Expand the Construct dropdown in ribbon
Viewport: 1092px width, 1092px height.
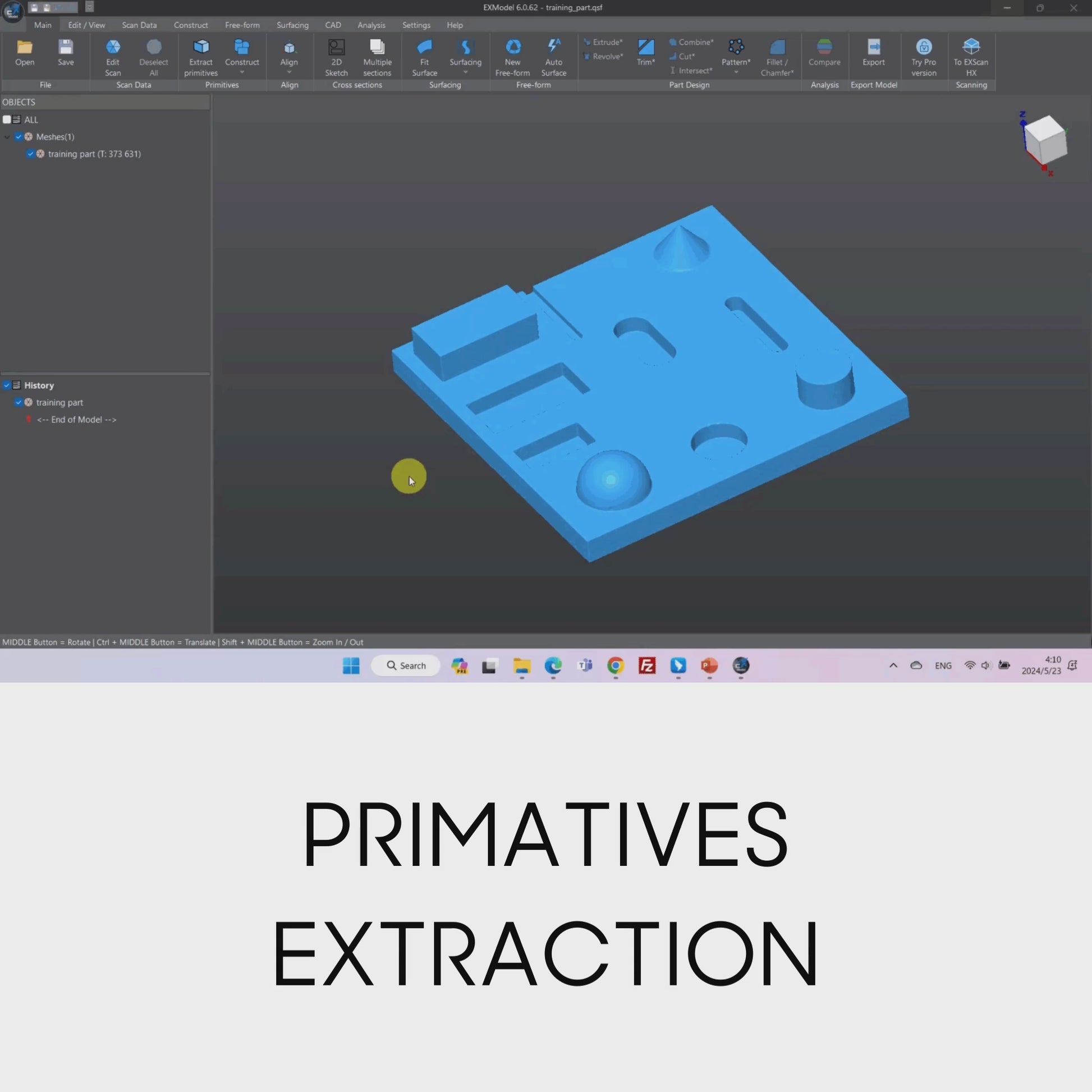[242, 72]
